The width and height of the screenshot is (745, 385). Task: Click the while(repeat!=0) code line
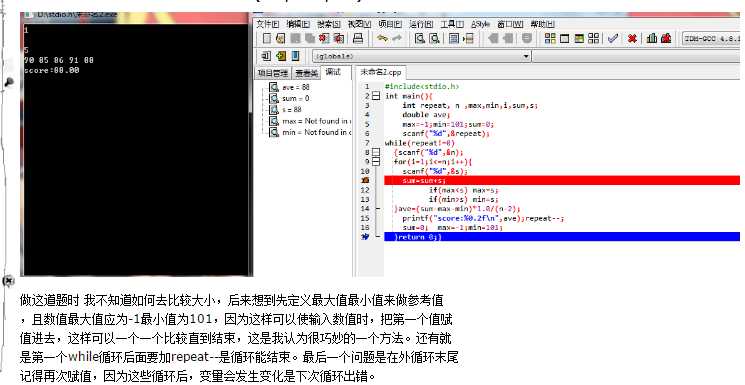click(x=420, y=143)
